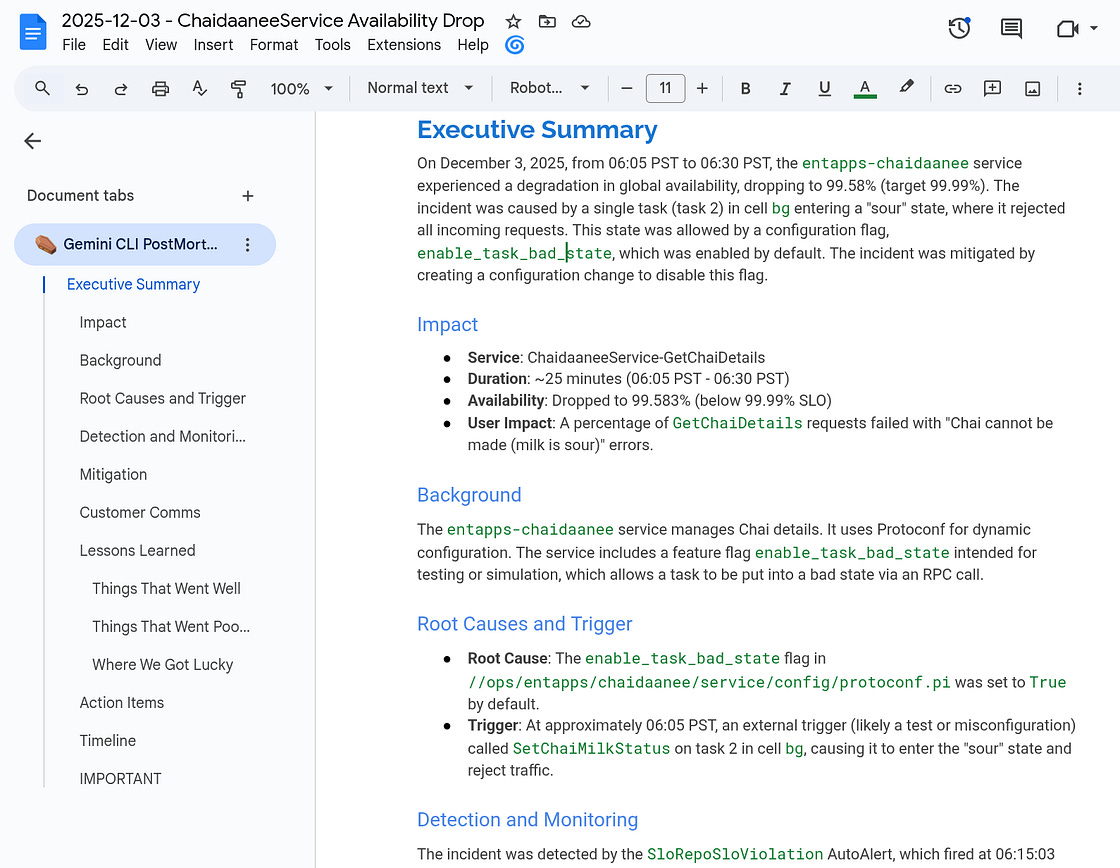The width and height of the screenshot is (1120, 868).
Task: Open the Insert menu
Action: click(213, 45)
